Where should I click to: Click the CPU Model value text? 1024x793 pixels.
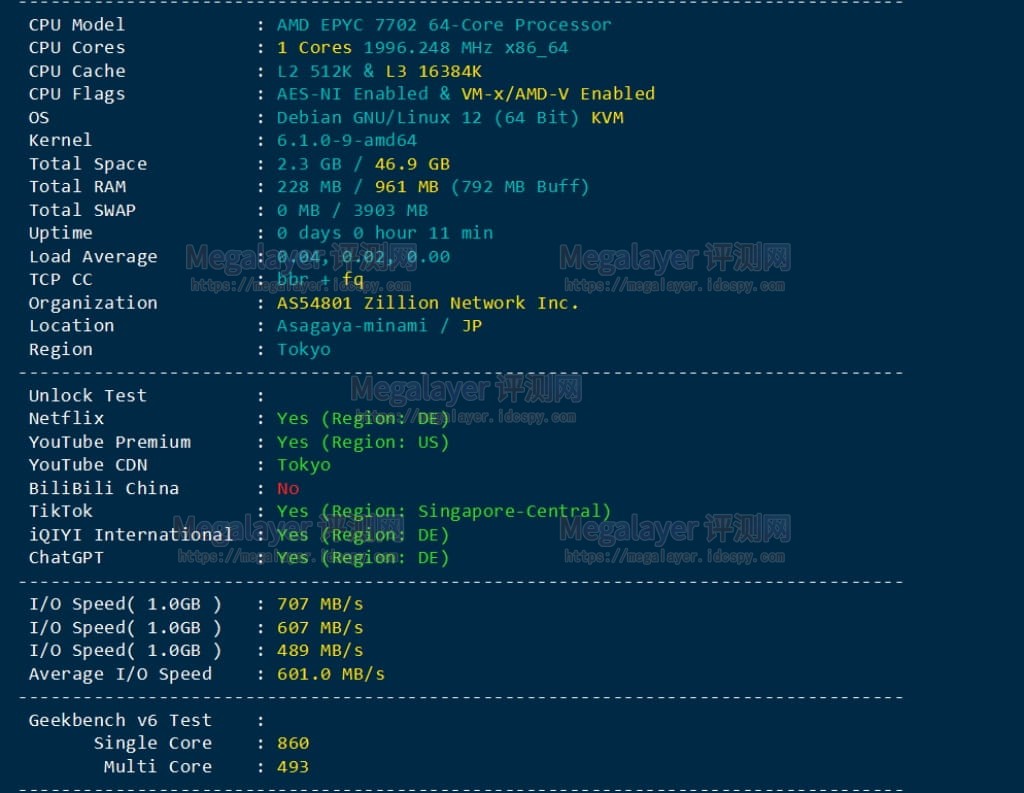444,25
